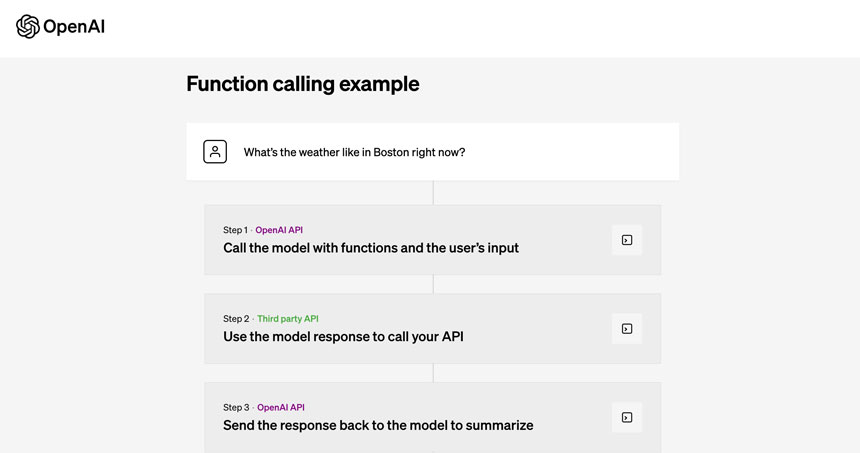Click the OpenAI wordmark text

73,26
